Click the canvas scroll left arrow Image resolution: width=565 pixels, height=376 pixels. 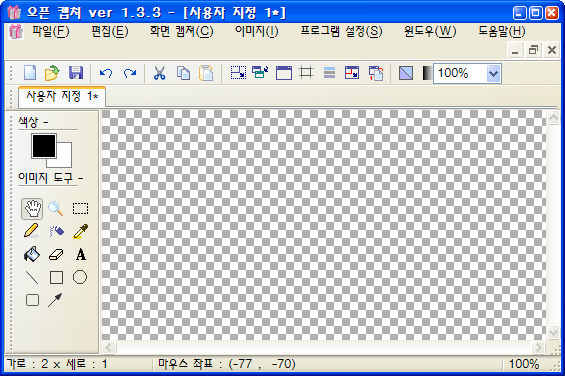coord(108,347)
